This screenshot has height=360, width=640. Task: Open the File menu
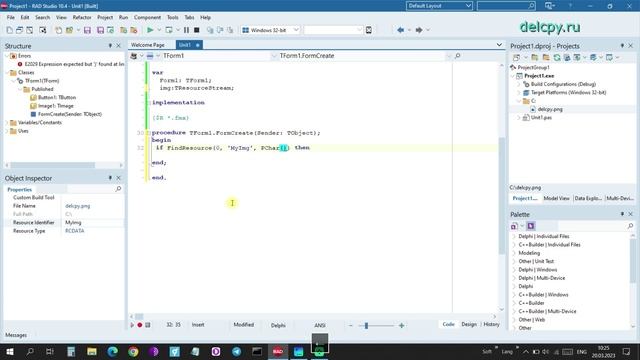pyautogui.click(x=11, y=18)
